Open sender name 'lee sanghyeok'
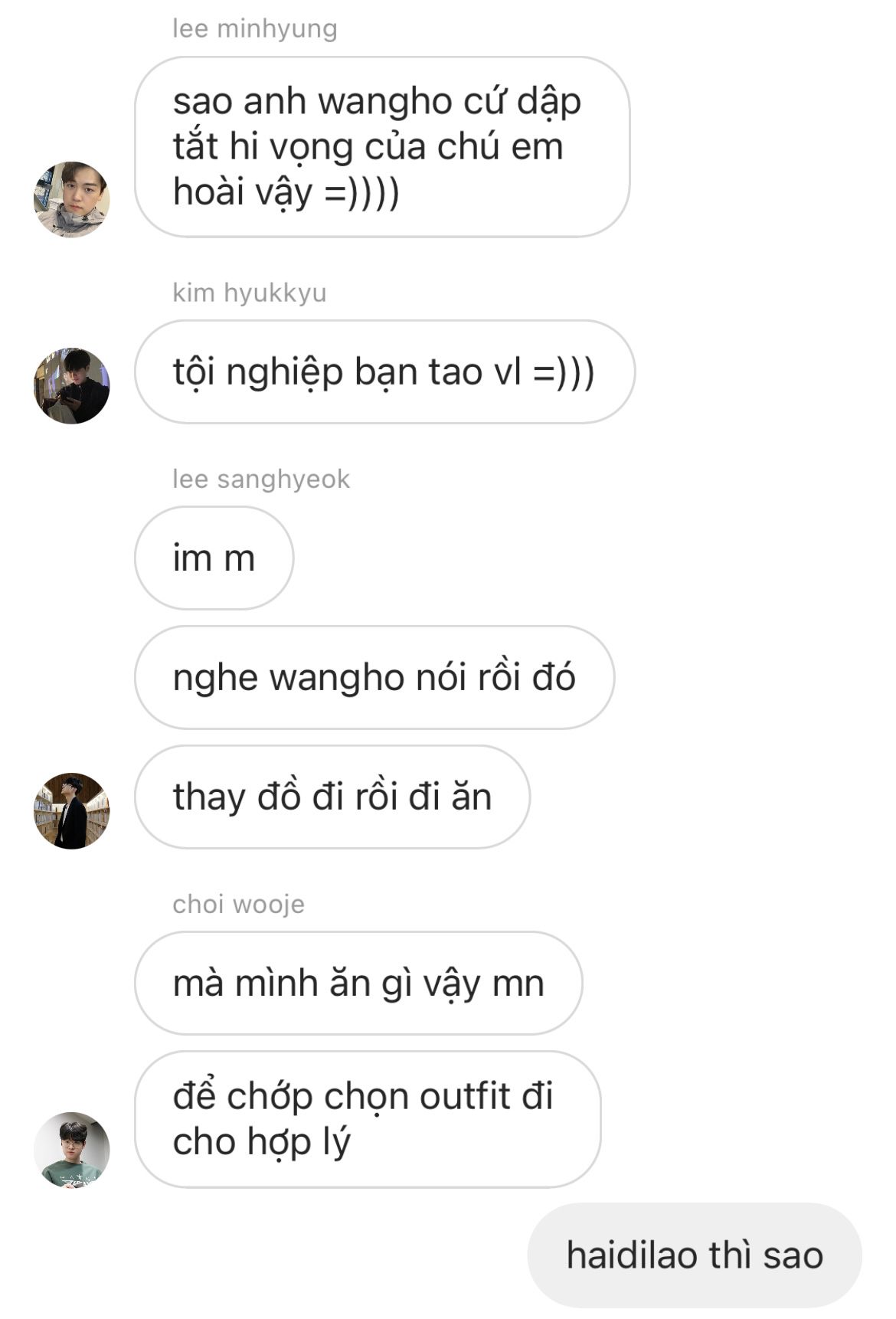 (261, 479)
